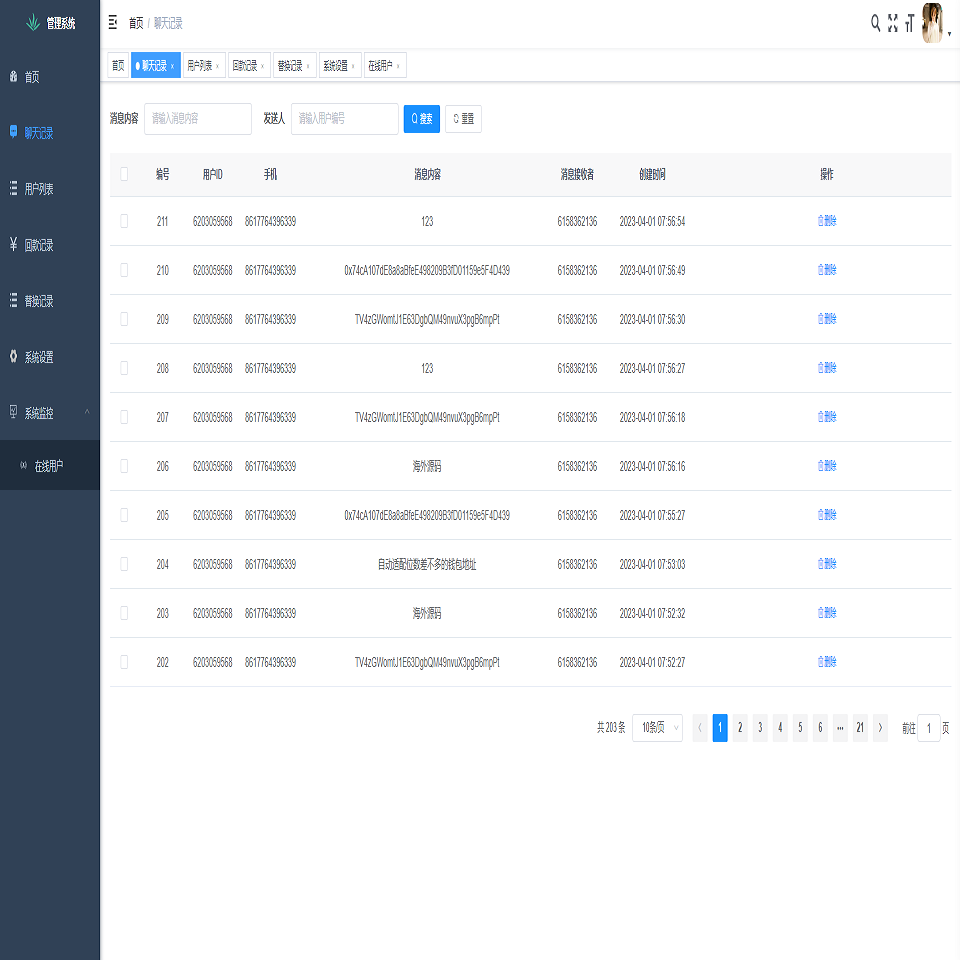
Task: Check the row checkbox for record 206
Action: click(124, 466)
